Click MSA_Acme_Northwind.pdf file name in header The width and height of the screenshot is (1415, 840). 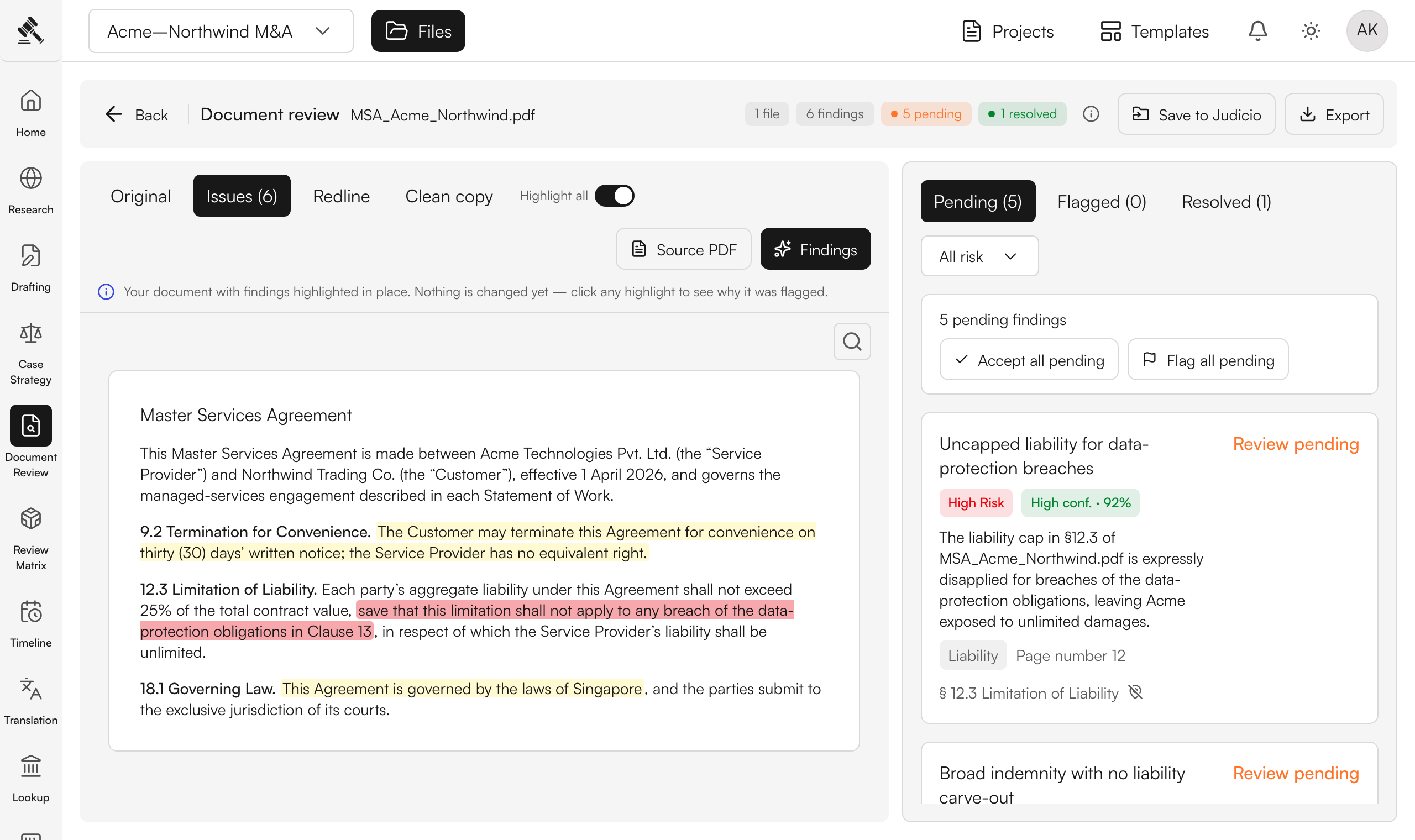(443, 116)
